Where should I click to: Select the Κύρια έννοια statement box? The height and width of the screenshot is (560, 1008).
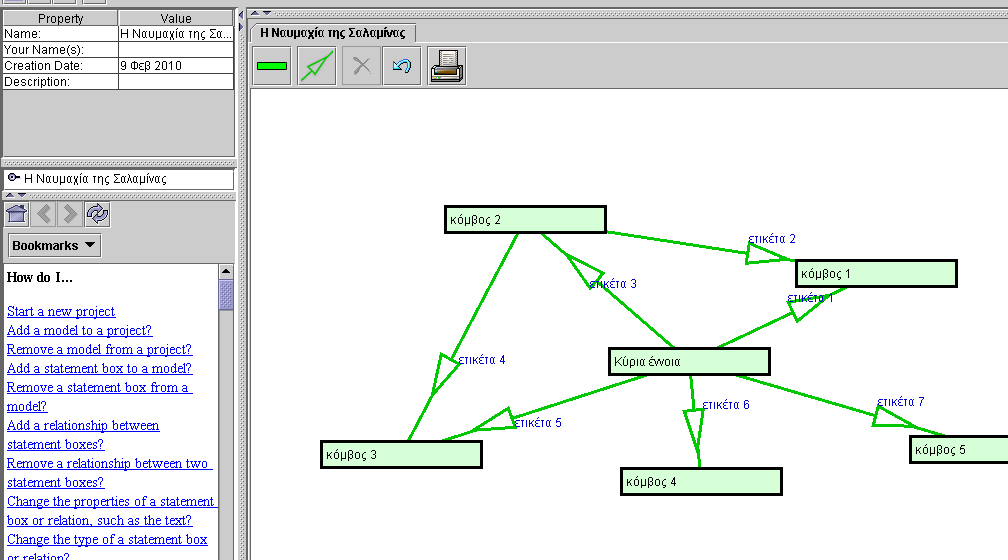point(689,361)
